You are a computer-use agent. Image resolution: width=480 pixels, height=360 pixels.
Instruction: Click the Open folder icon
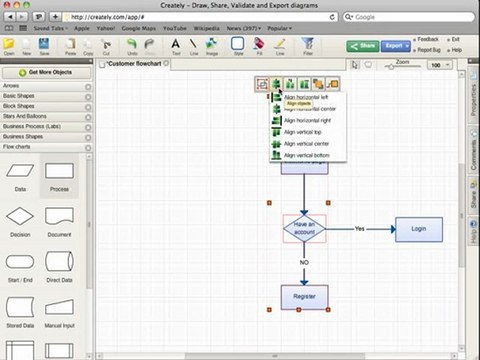(x=9, y=46)
